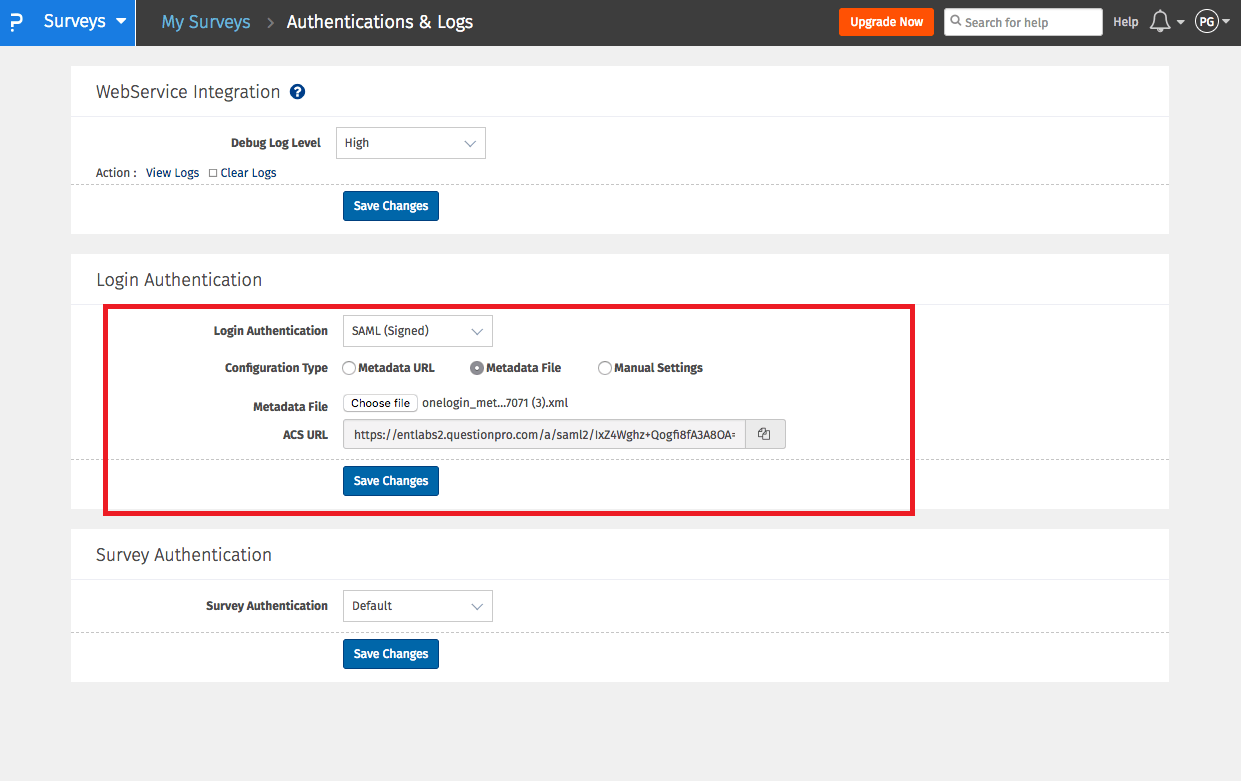Click the ACS URL text field
This screenshot has height=781, width=1241.
[544, 434]
